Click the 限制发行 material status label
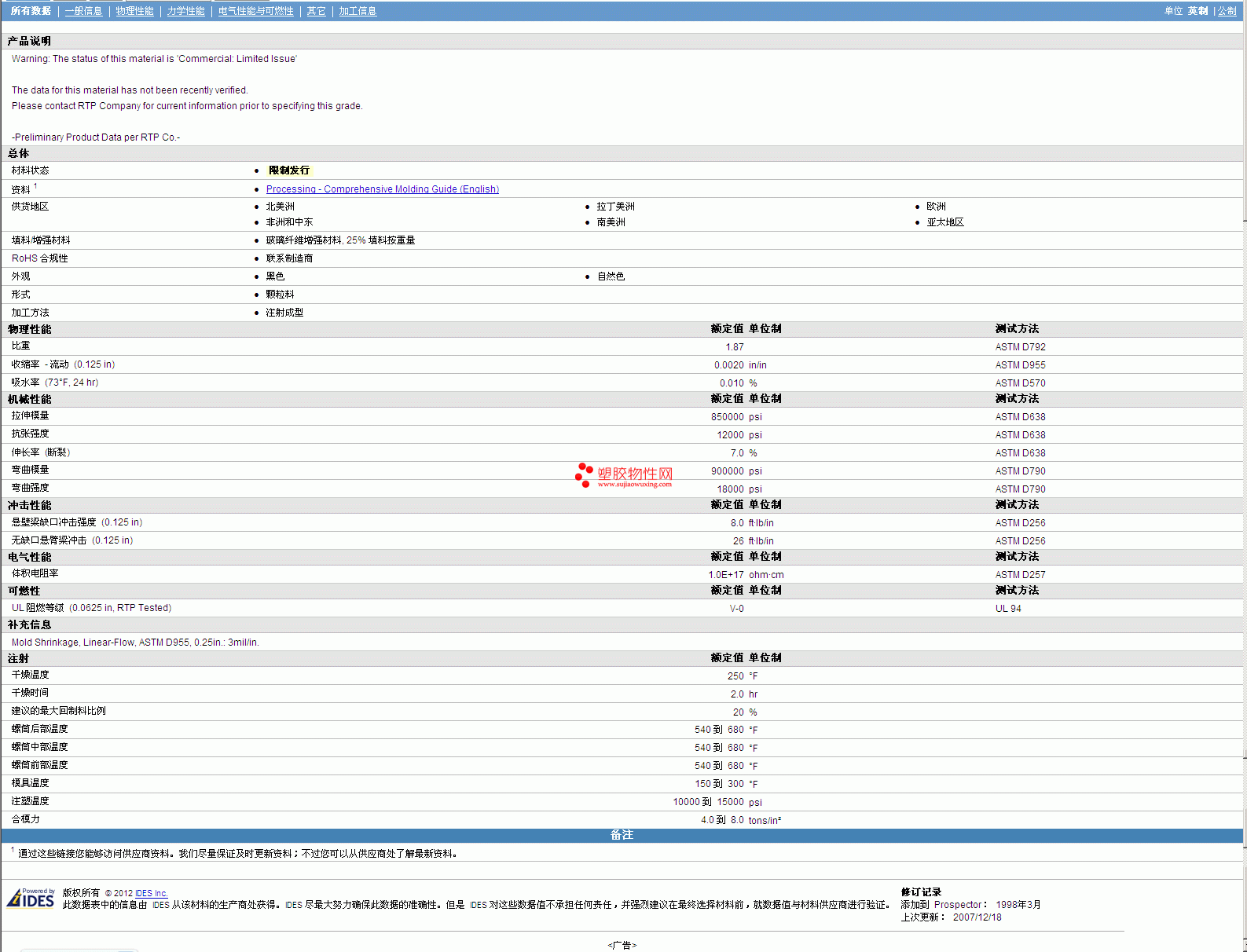The image size is (1247, 952). tap(289, 170)
